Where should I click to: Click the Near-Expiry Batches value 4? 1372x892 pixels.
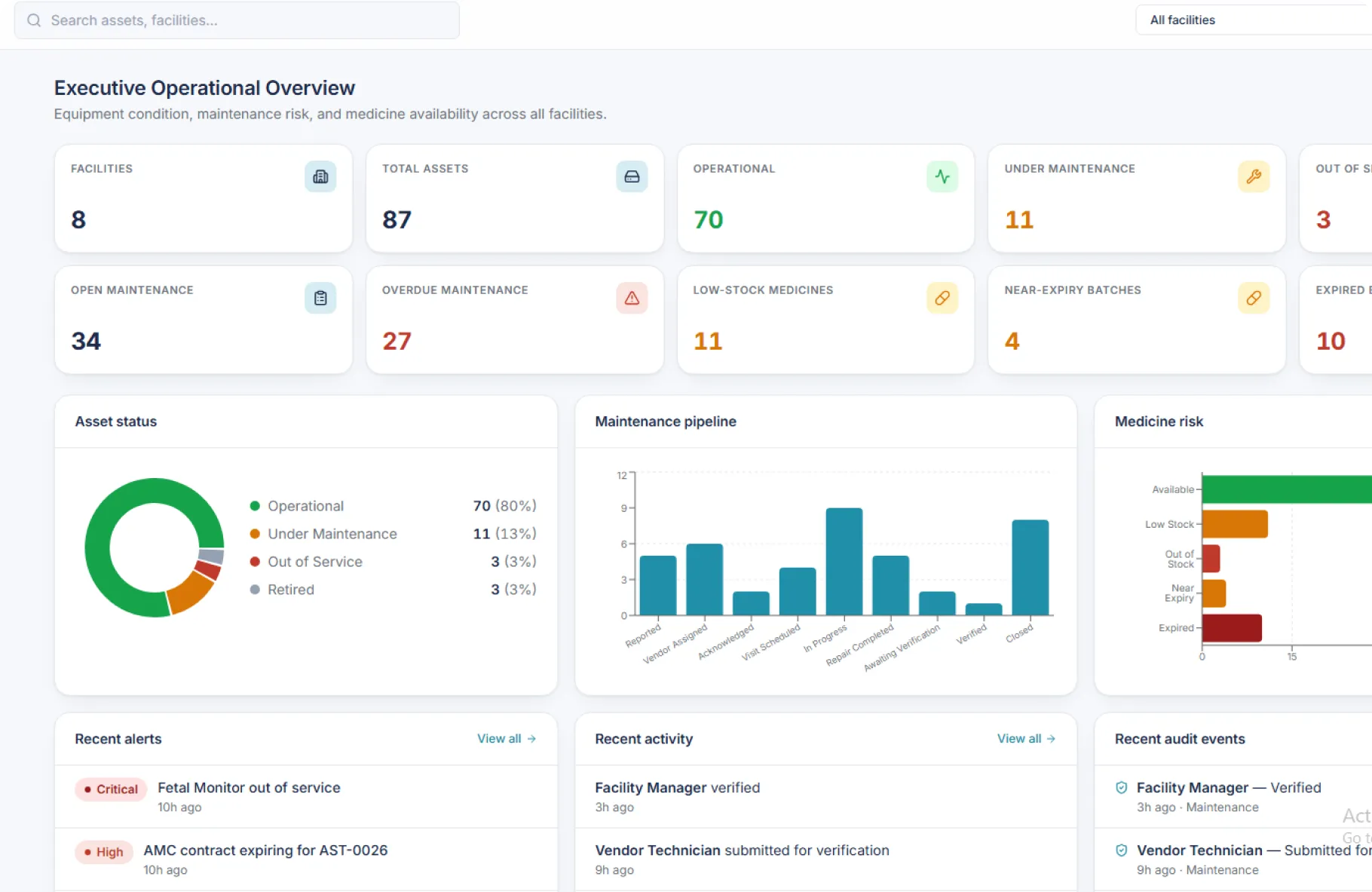tap(1012, 341)
